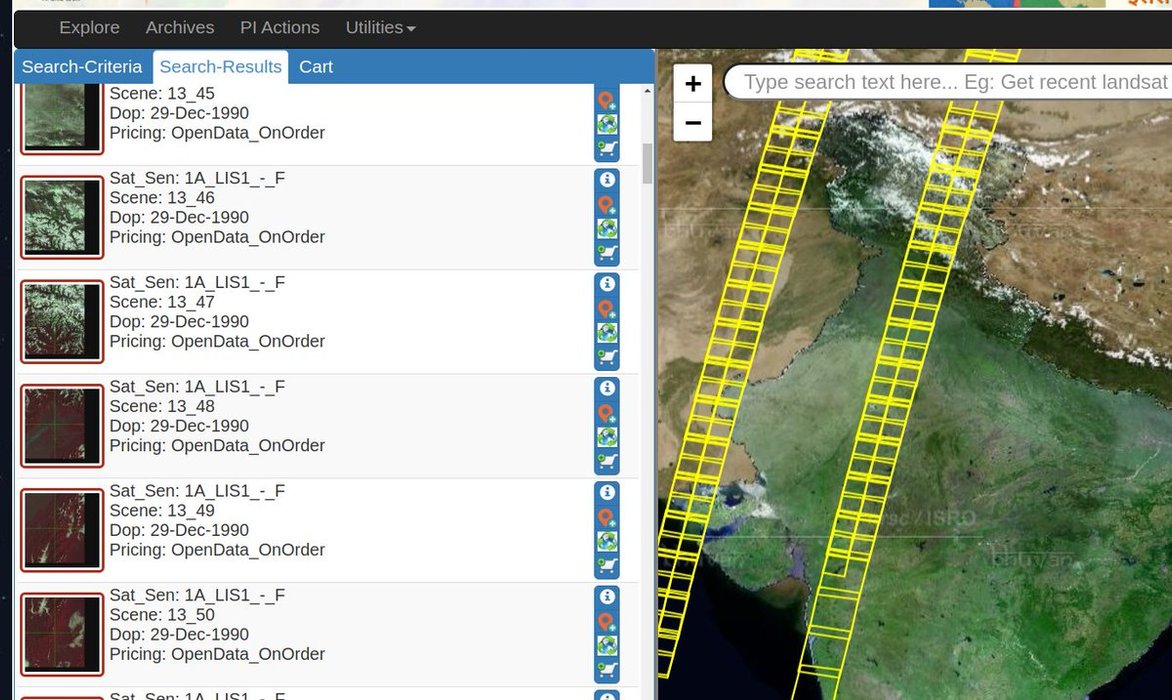
Task: Click the map marker icon for scene 13_47
Action: tap(606, 309)
